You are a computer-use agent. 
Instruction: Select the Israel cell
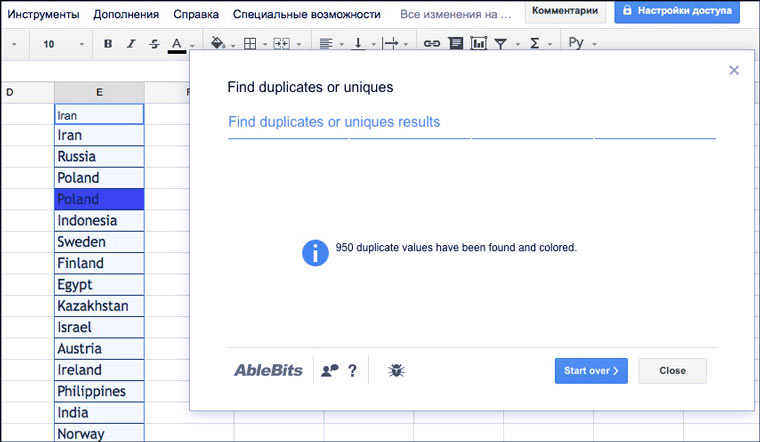[x=99, y=327]
